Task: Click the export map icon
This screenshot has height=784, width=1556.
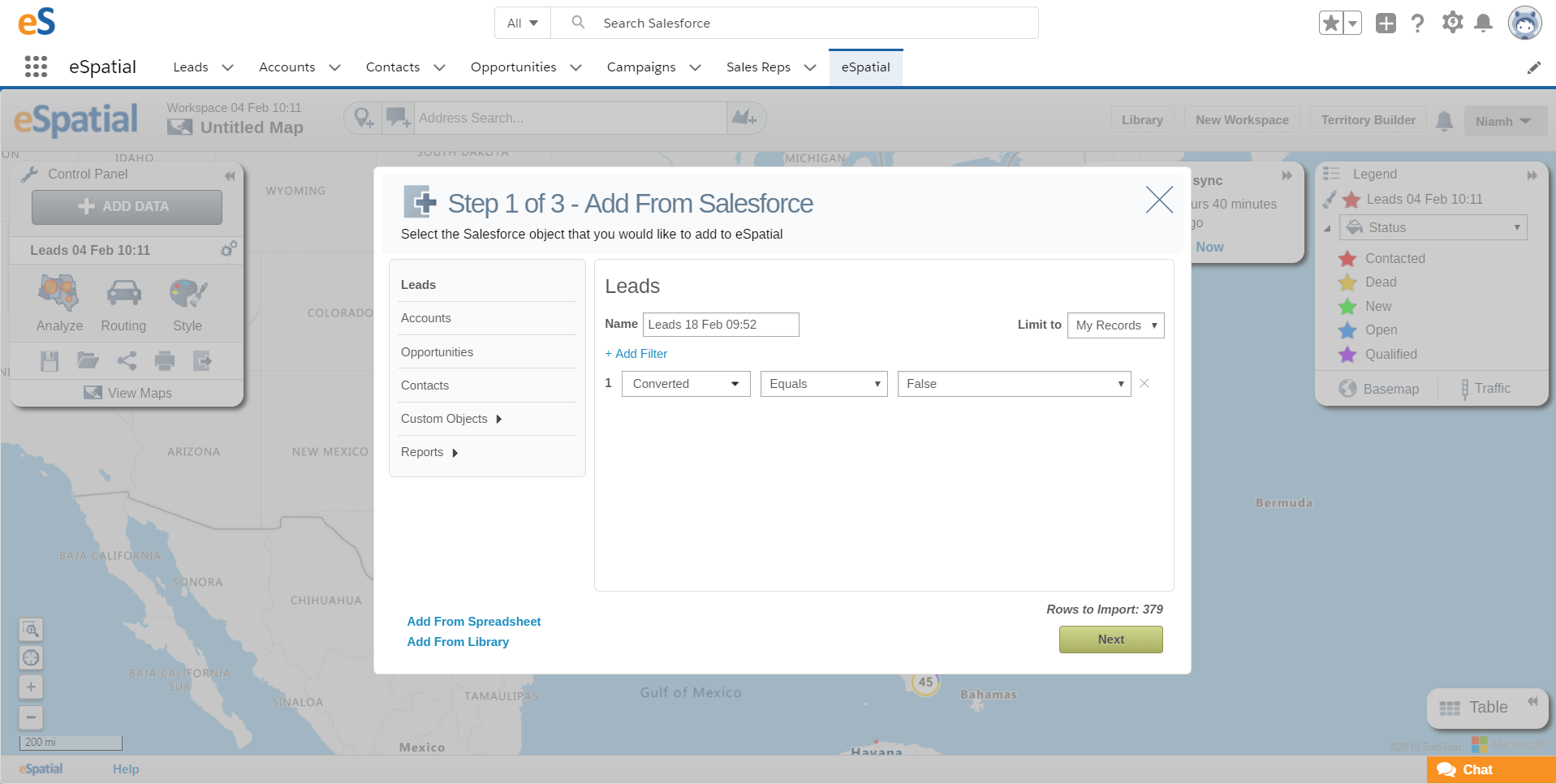Action: tap(202, 360)
